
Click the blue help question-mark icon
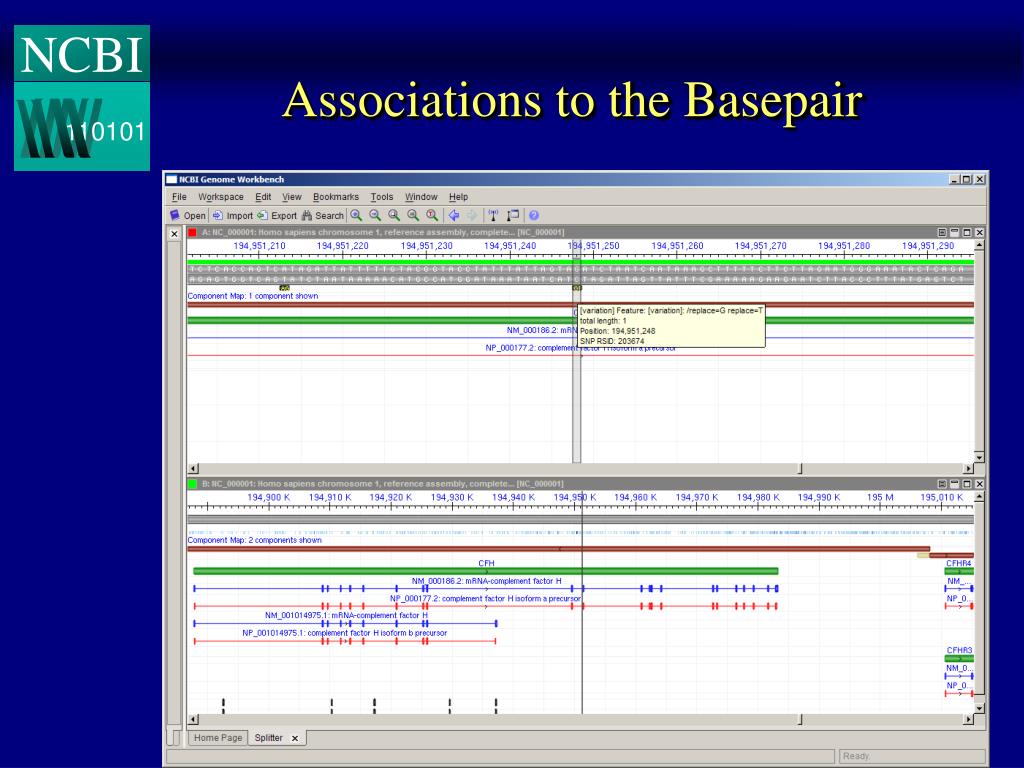[x=534, y=215]
